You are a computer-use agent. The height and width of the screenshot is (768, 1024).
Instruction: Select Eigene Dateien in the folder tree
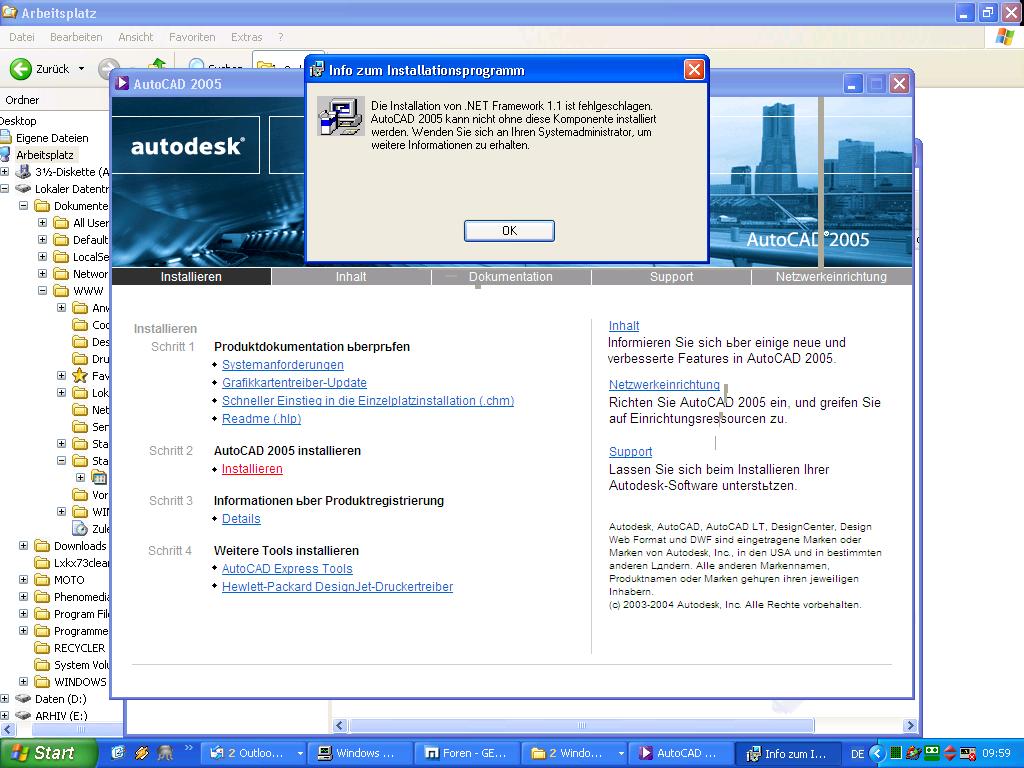click(x=52, y=138)
